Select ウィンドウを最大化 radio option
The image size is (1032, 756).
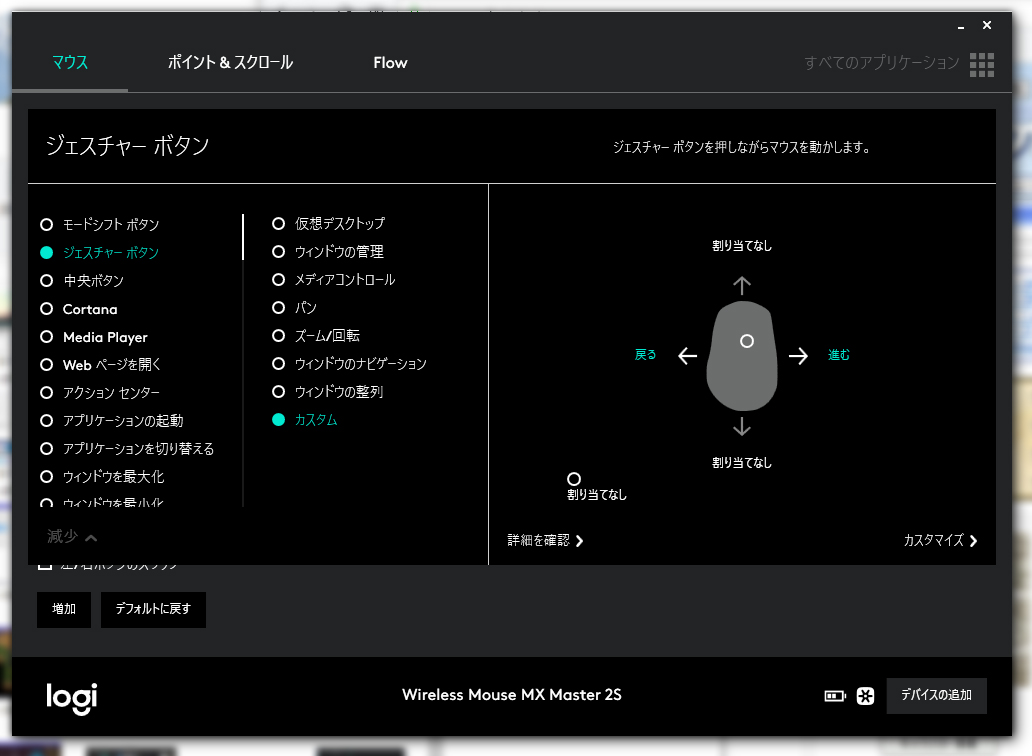click(102, 476)
